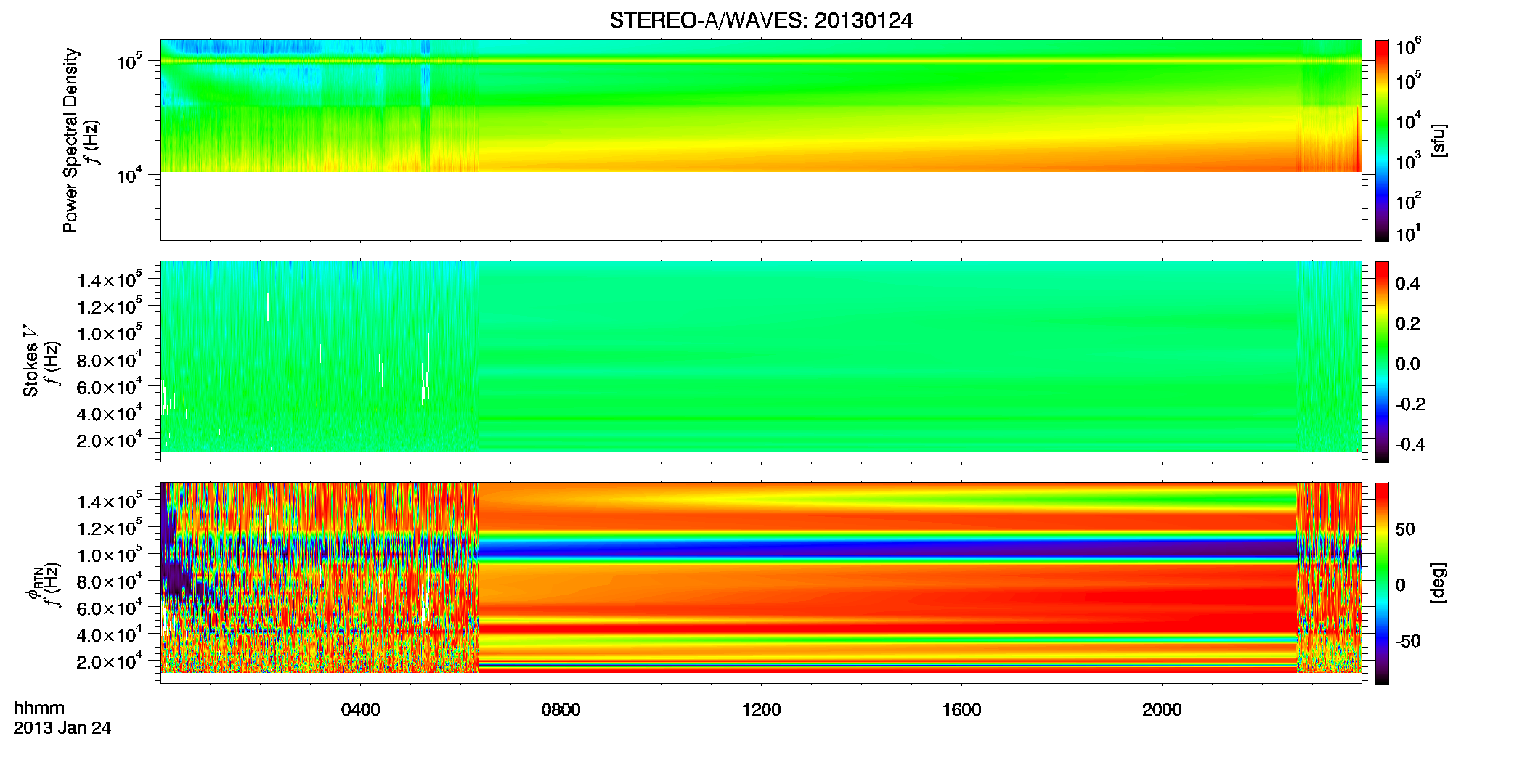Click the -50 tick on degree color bar
This screenshot has height=784, width=1522.
1408,642
